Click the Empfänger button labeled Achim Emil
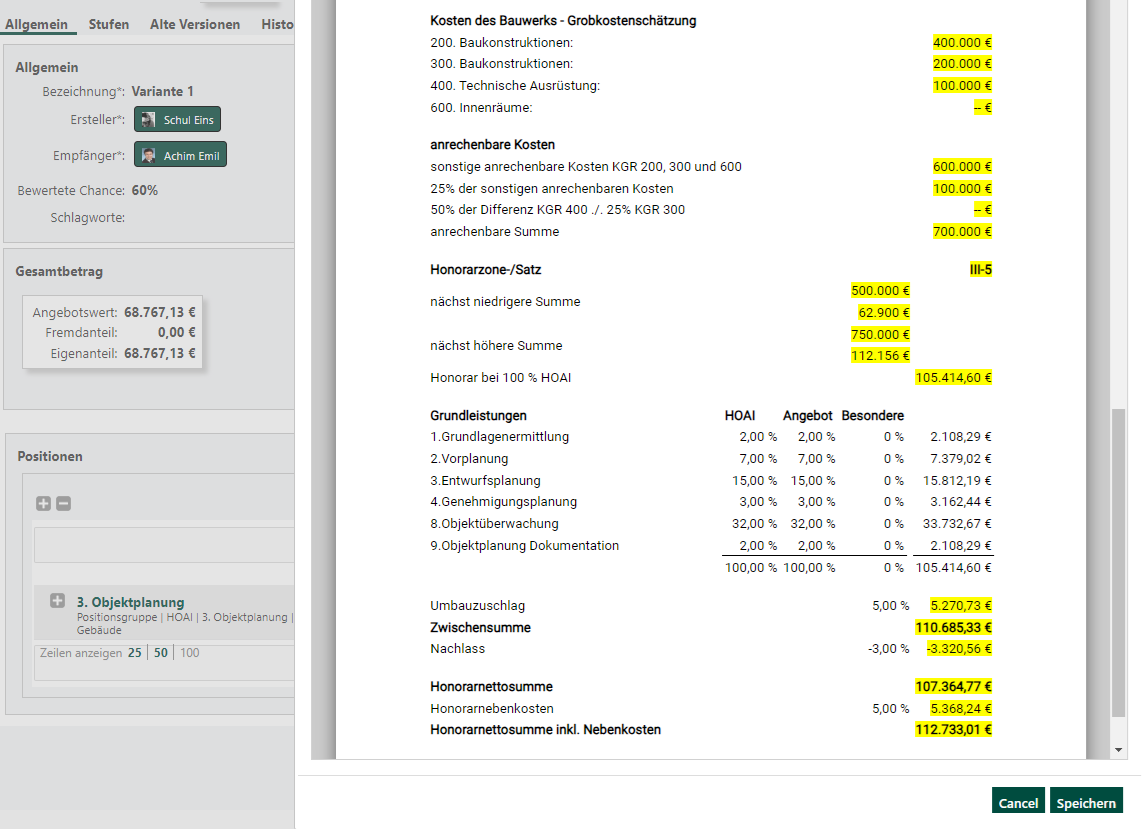This screenshot has width=1142, height=829. pyautogui.click(x=180, y=154)
